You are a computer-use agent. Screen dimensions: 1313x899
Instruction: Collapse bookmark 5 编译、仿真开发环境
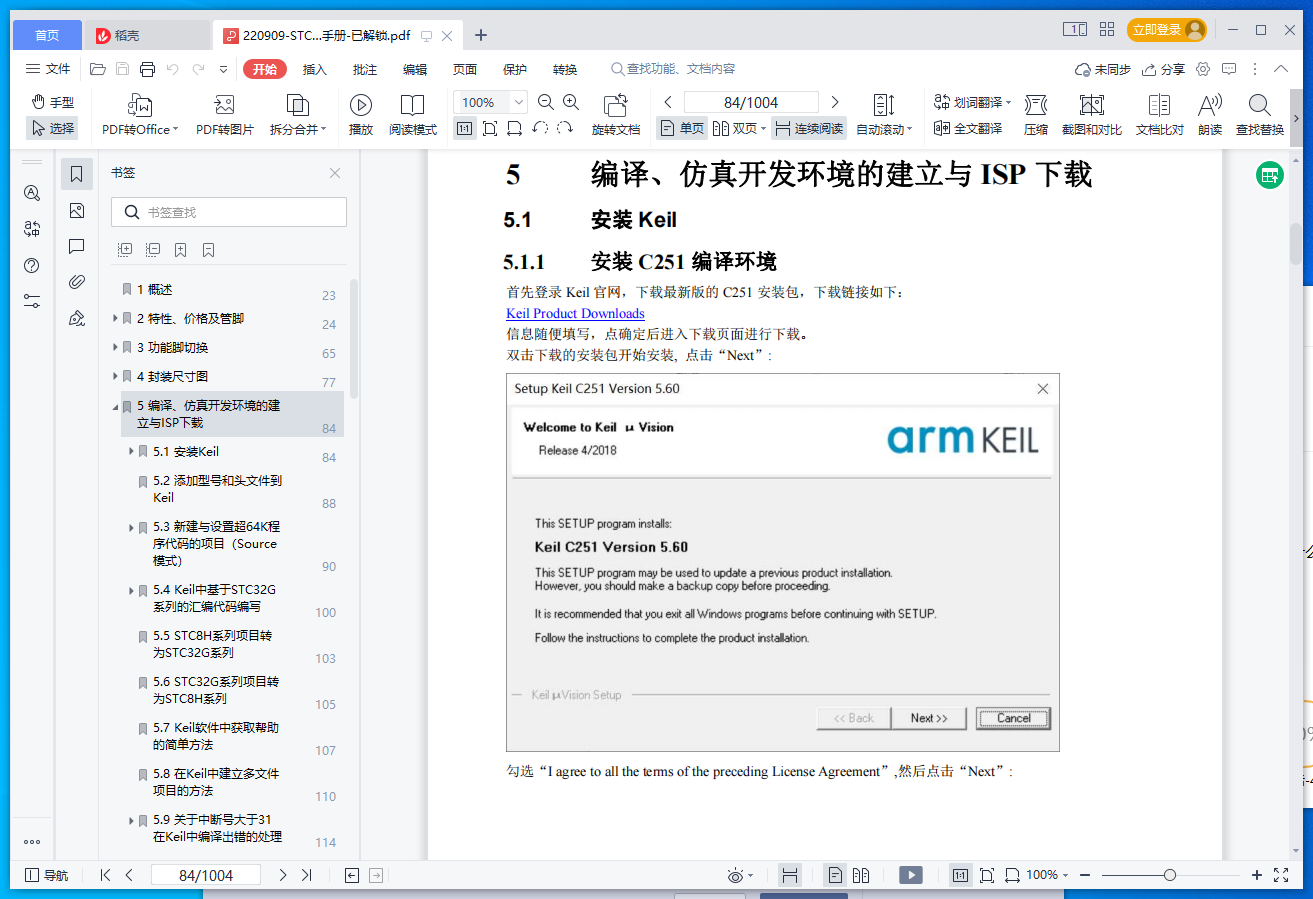point(116,407)
